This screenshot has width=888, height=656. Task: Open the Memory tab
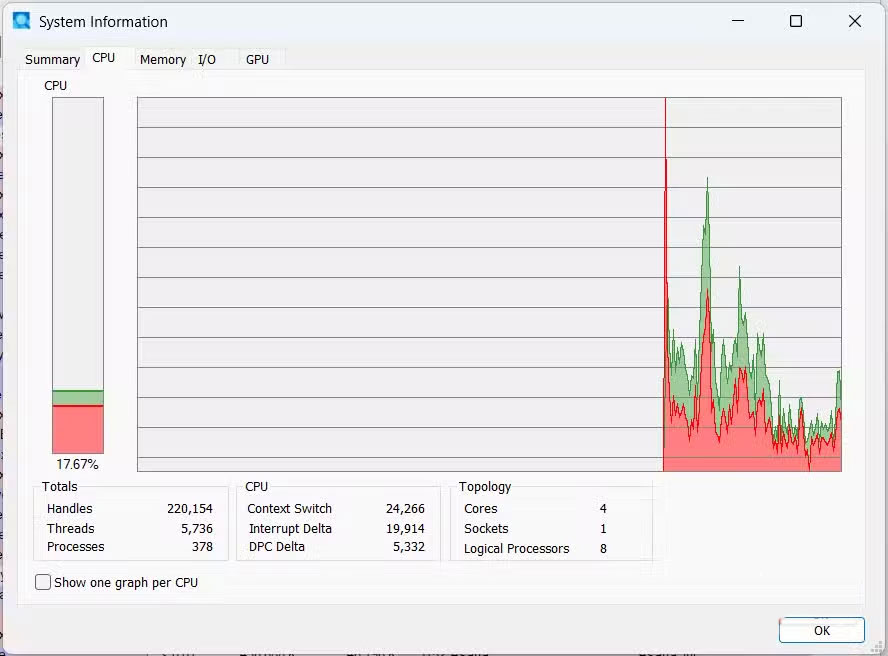162,59
